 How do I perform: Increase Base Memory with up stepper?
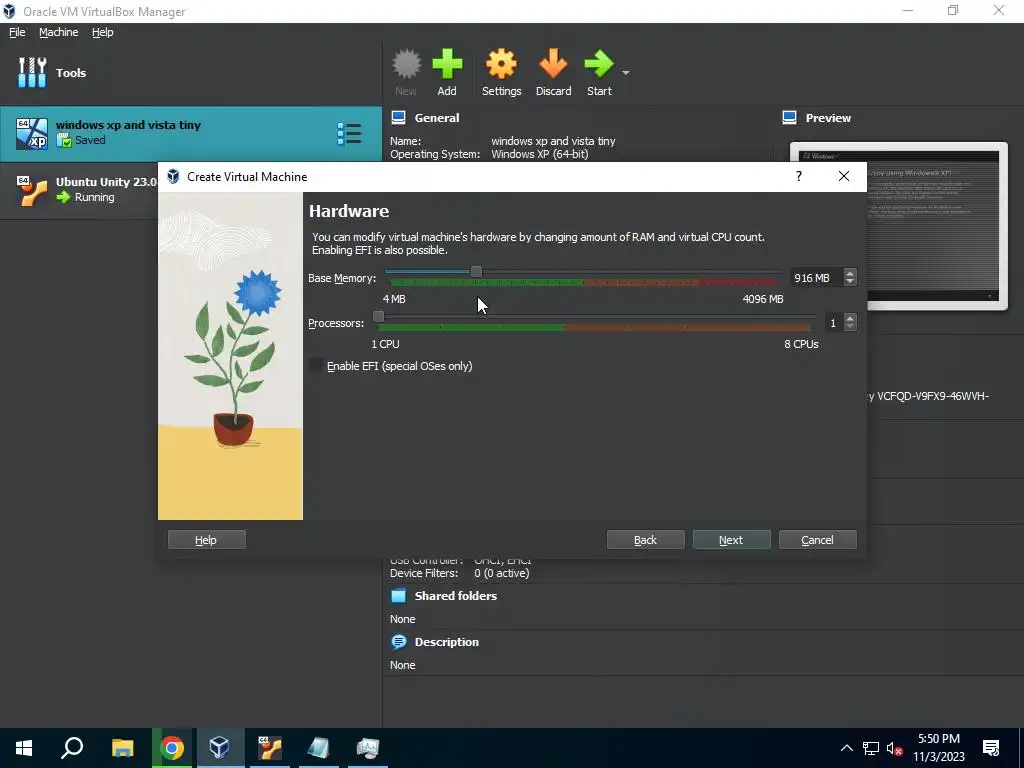[x=850, y=274]
